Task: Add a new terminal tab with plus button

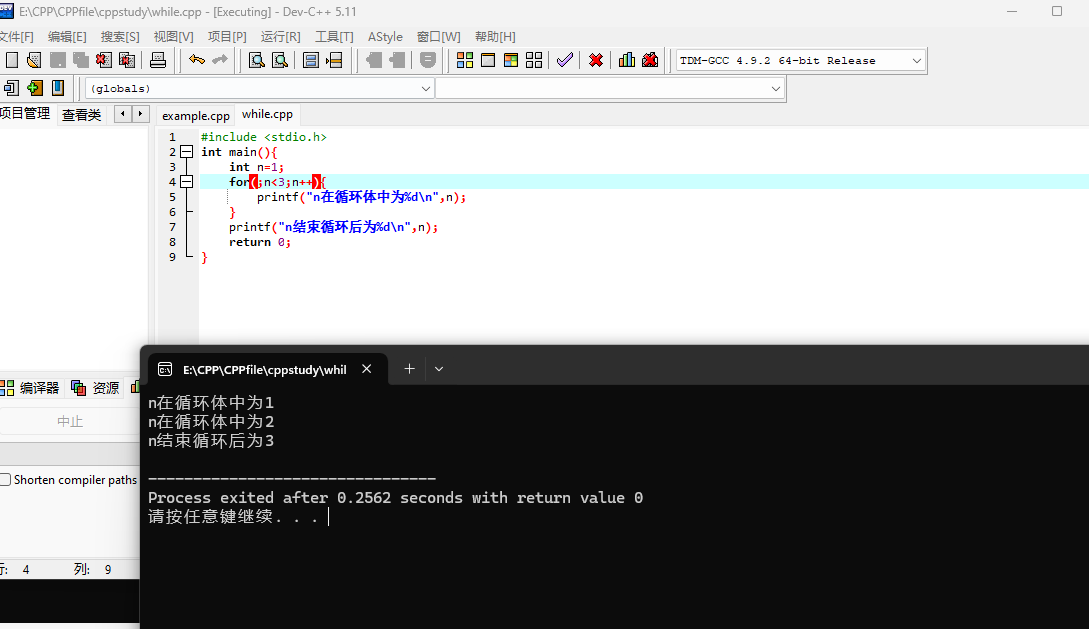Action: pos(409,369)
